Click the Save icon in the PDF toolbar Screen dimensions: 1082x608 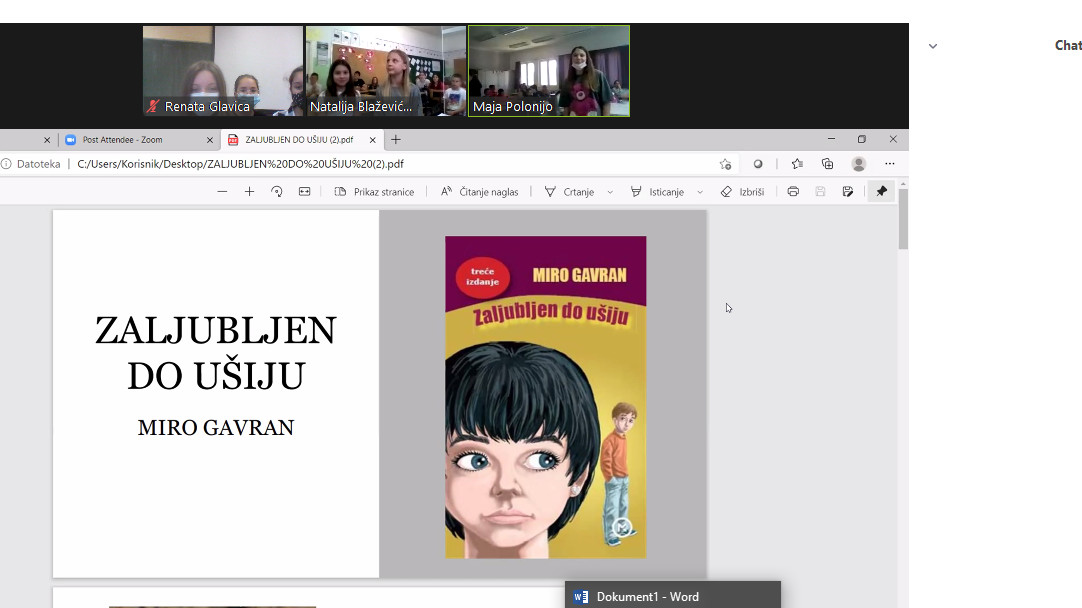coord(820,192)
